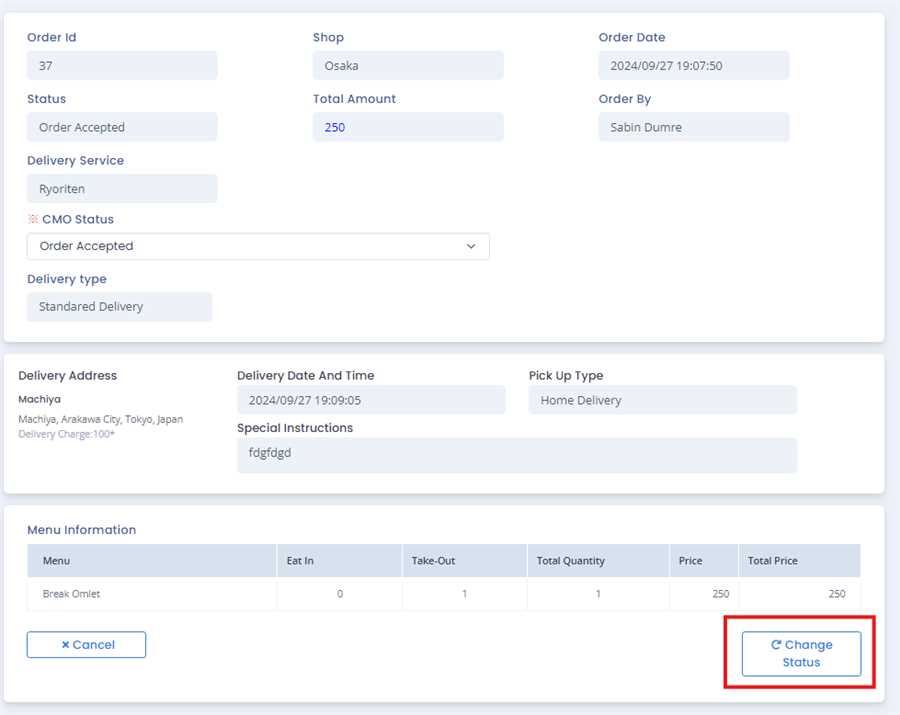This screenshot has width=900, height=715.
Task: Click the Cancel button
Action: (x=86, y=645)
